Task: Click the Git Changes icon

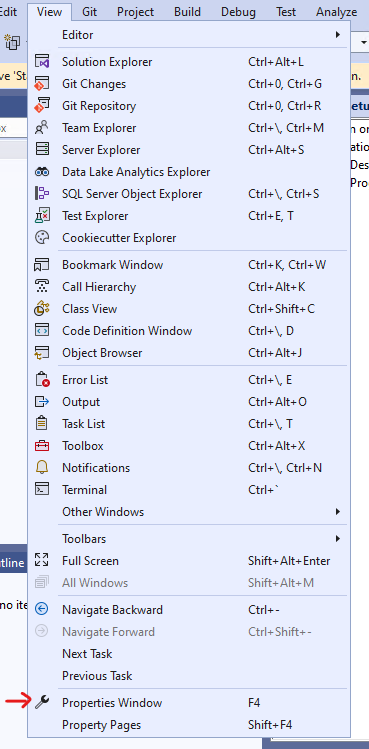Action: [x=42, y=84]
